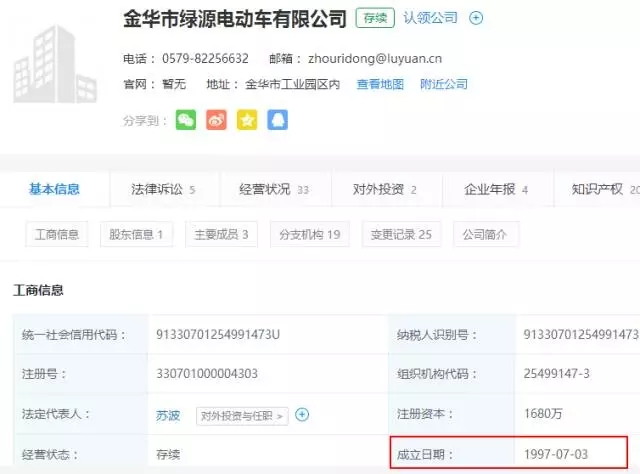Share company page to QQ

[x=278, y=120]
